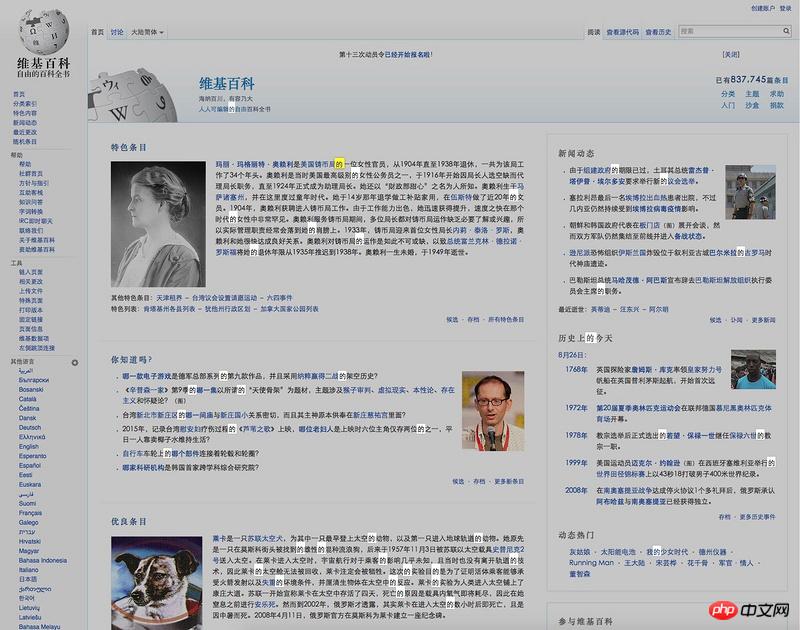
Task: Click the 创建账户 link
Action: click(x=763, y=8)
